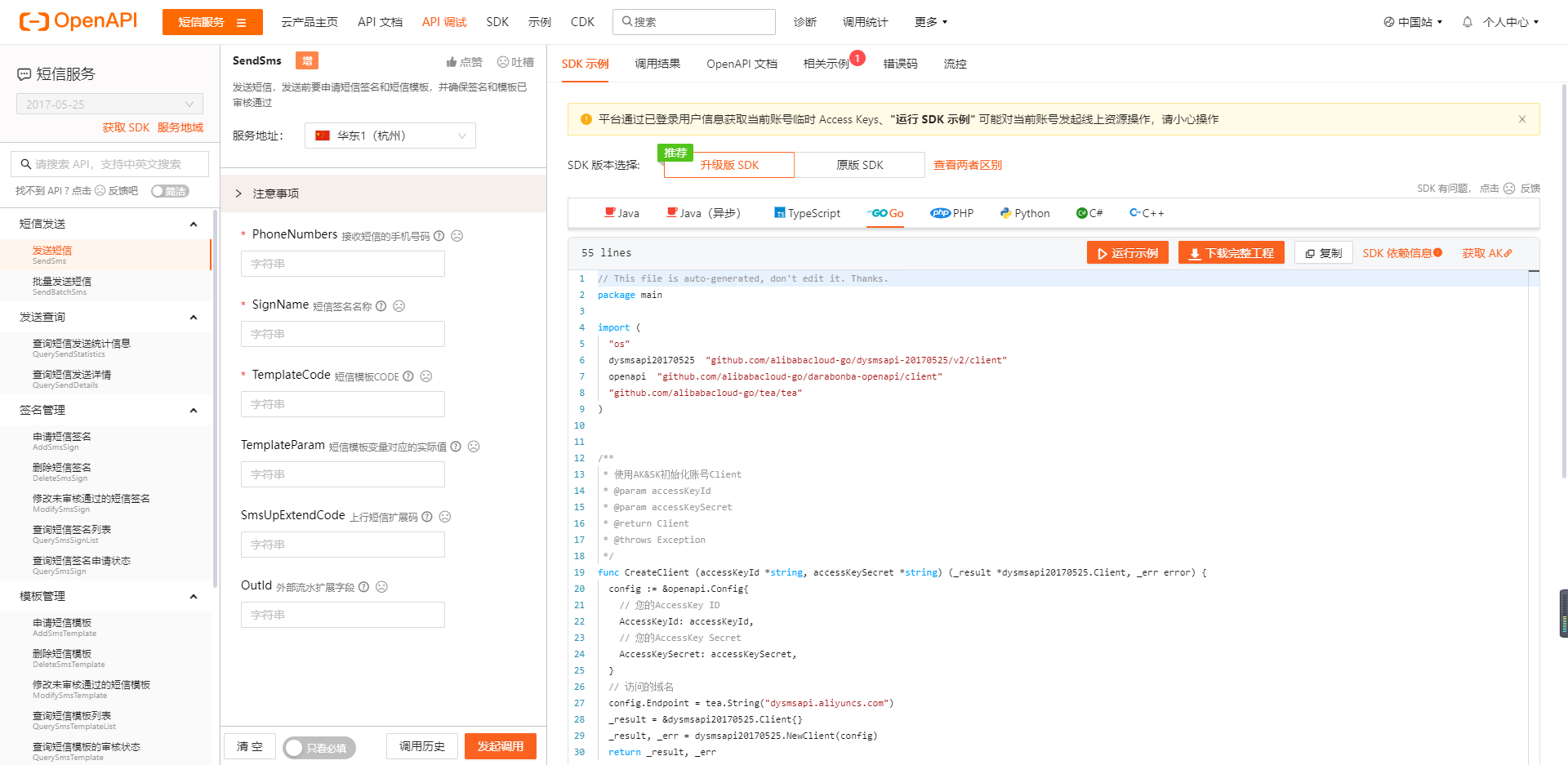Click TemplateCode feedback face icon
The width and height of the screenshot is (1568, 765).
(426, 376)
